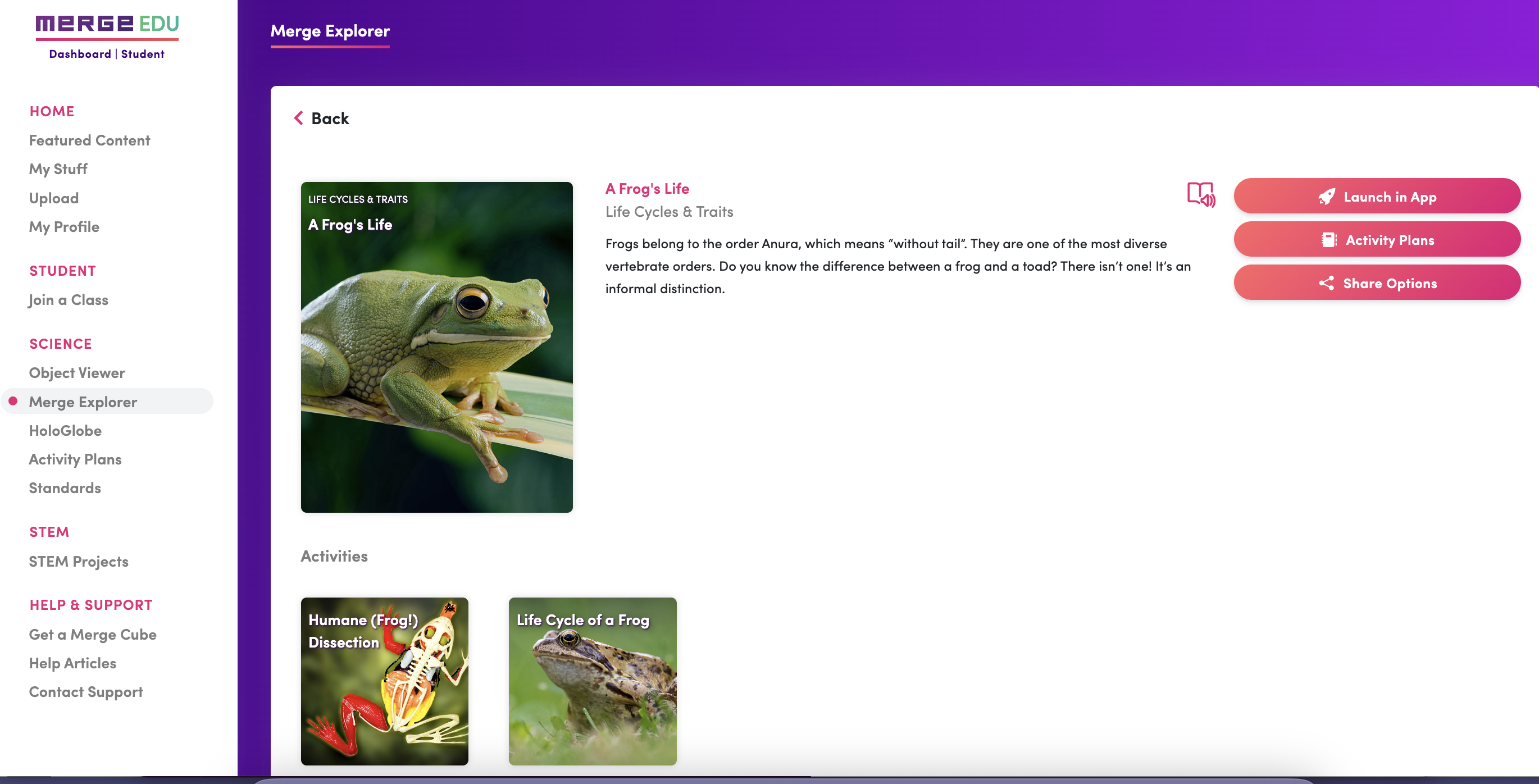Click the A Frog's Life cover image
1539x784 pixels.
[x=437, y=347]
